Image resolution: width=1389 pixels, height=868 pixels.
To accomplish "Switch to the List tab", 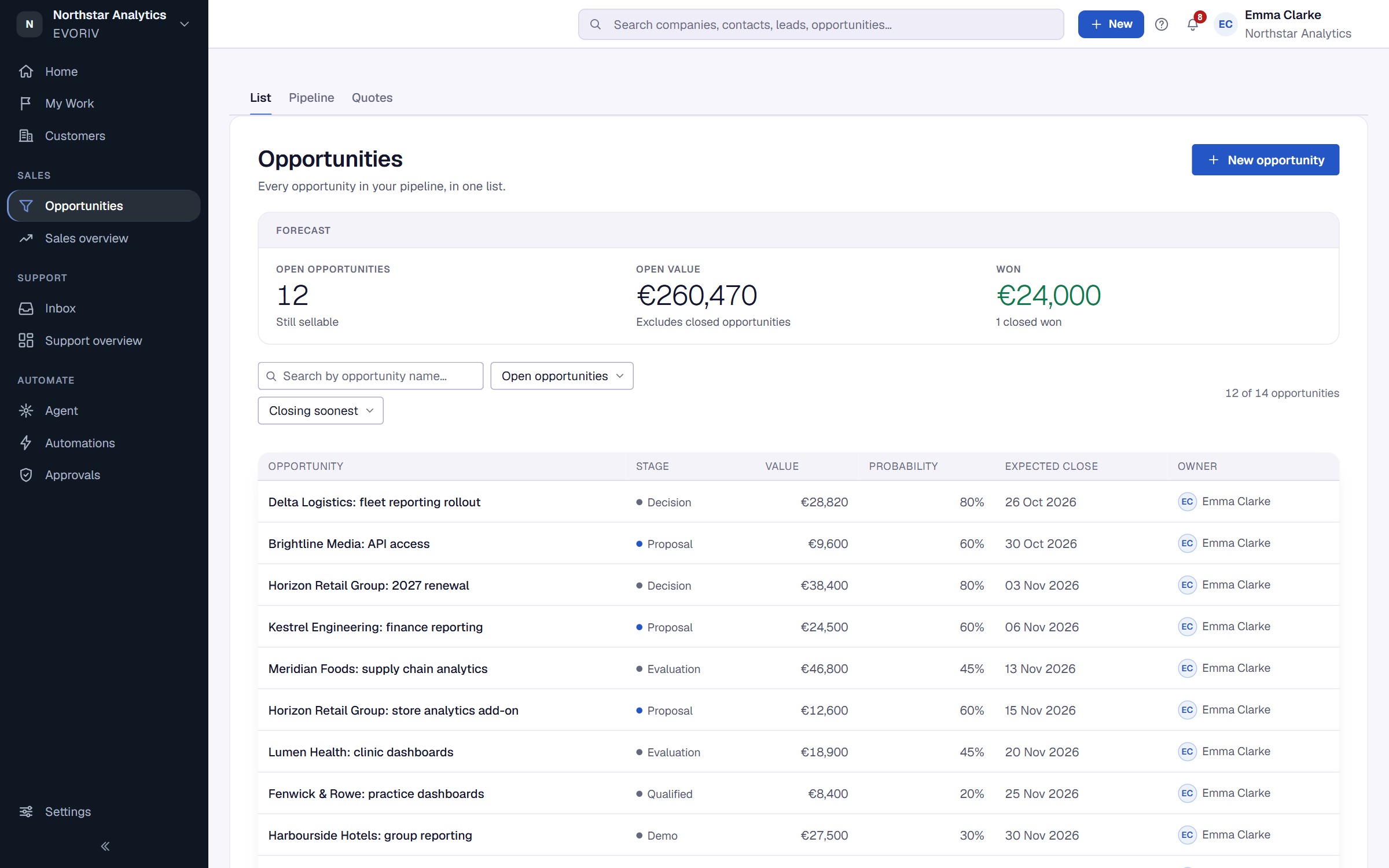I will point(260,98).
